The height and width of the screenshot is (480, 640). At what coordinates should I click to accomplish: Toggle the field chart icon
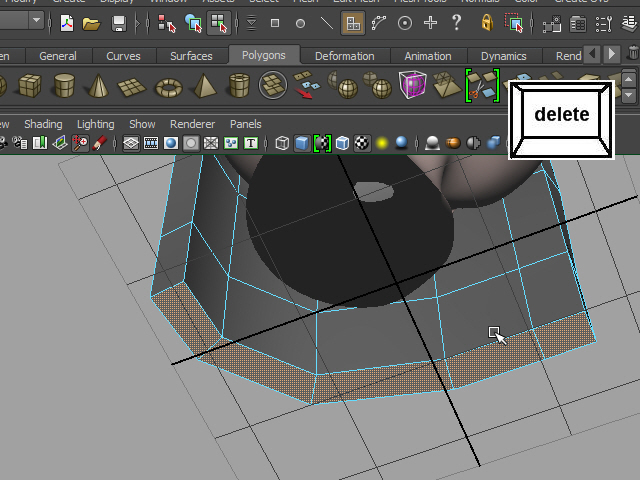(211, 143)
